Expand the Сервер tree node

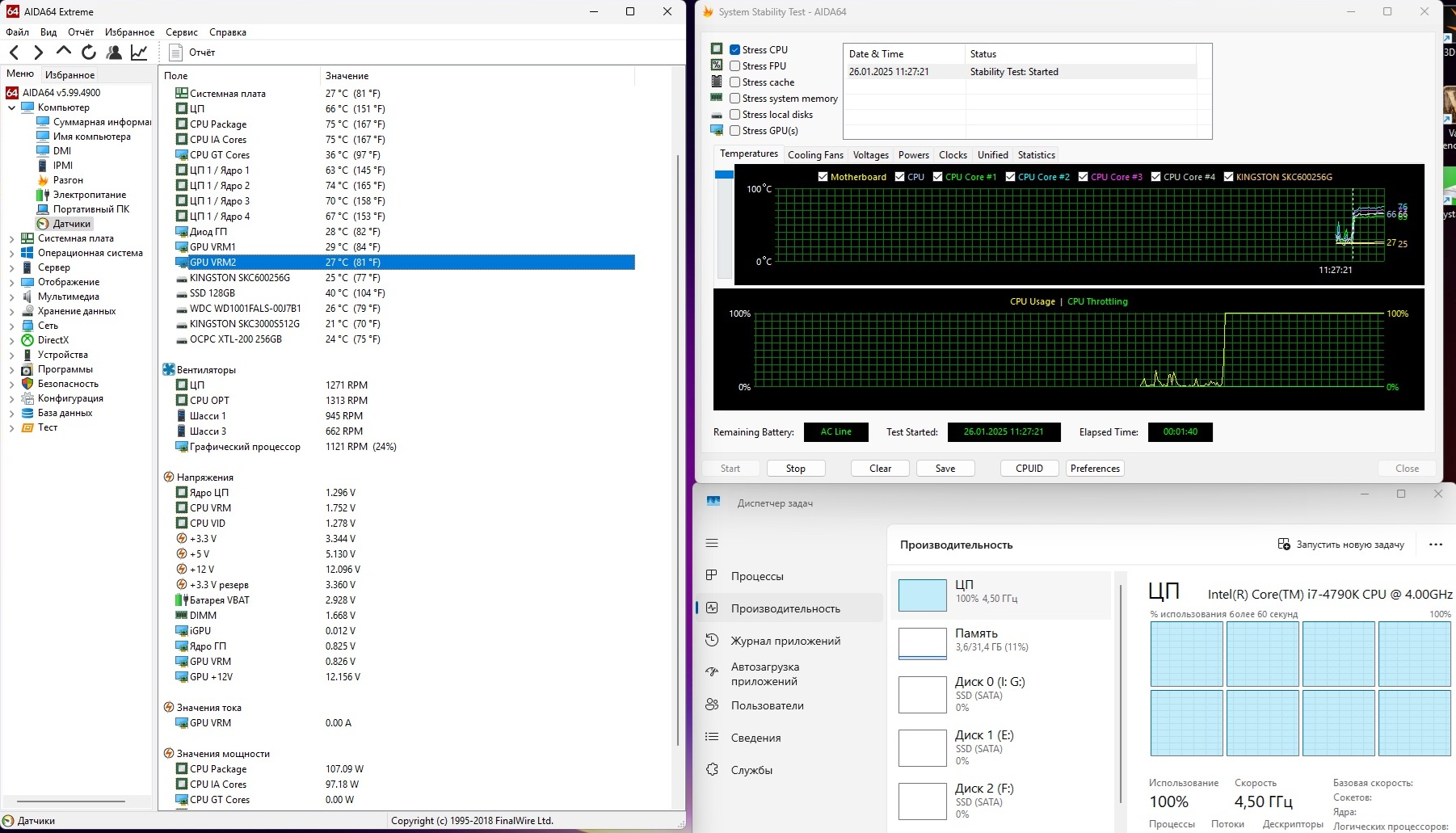11,267
